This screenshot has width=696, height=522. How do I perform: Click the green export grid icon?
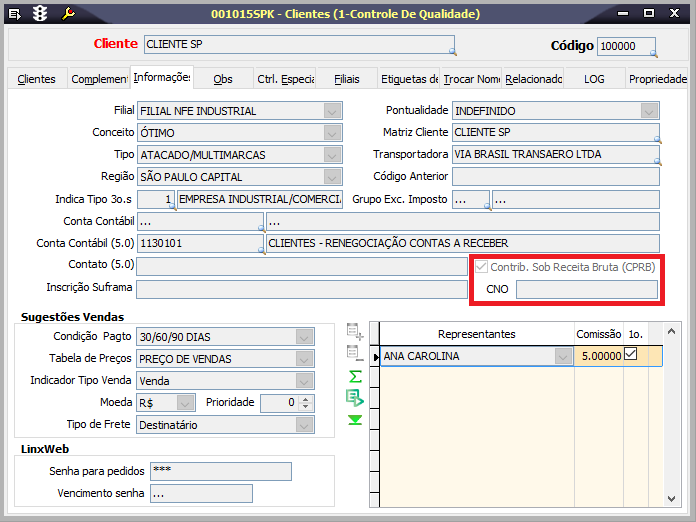[355, 398]
